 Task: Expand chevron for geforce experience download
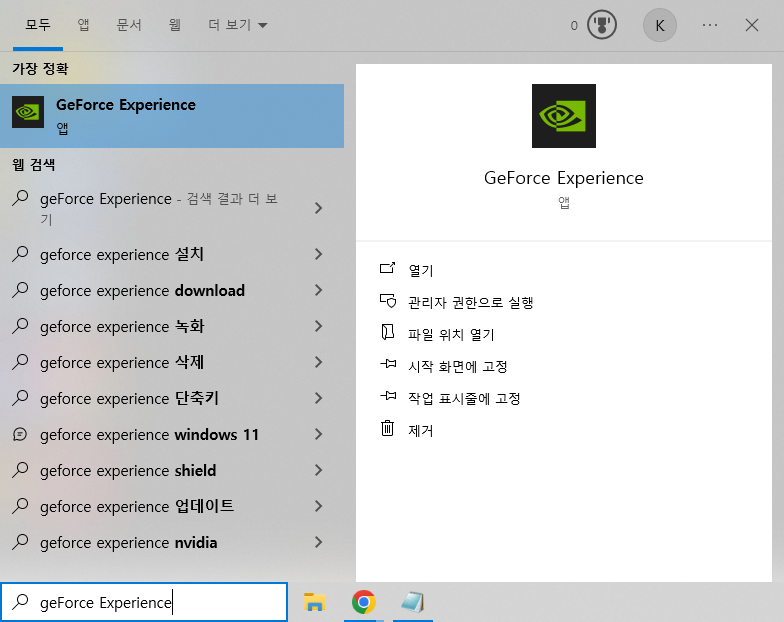click(x=318, y=290)
